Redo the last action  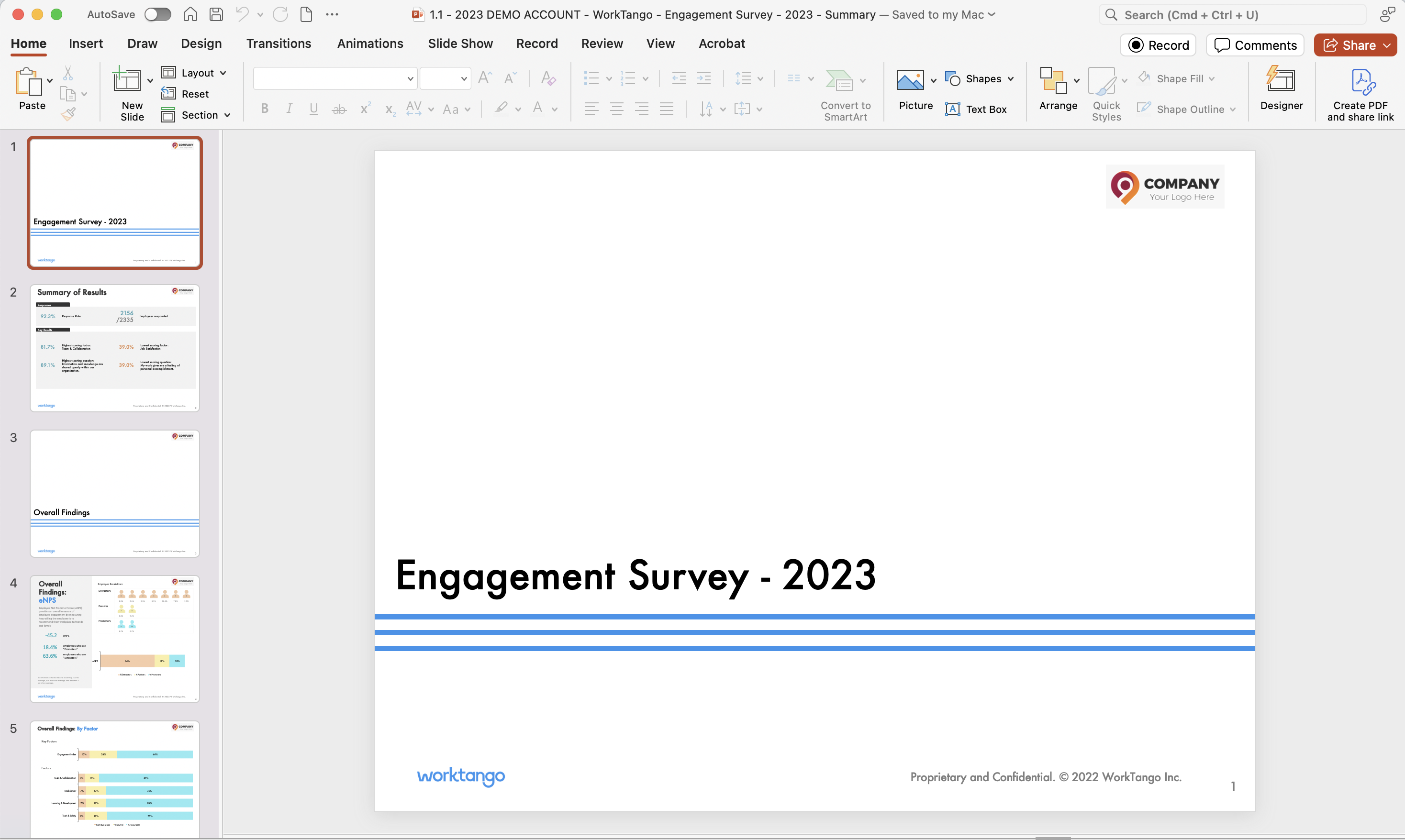pyautogui.click(x=280, y=14)
